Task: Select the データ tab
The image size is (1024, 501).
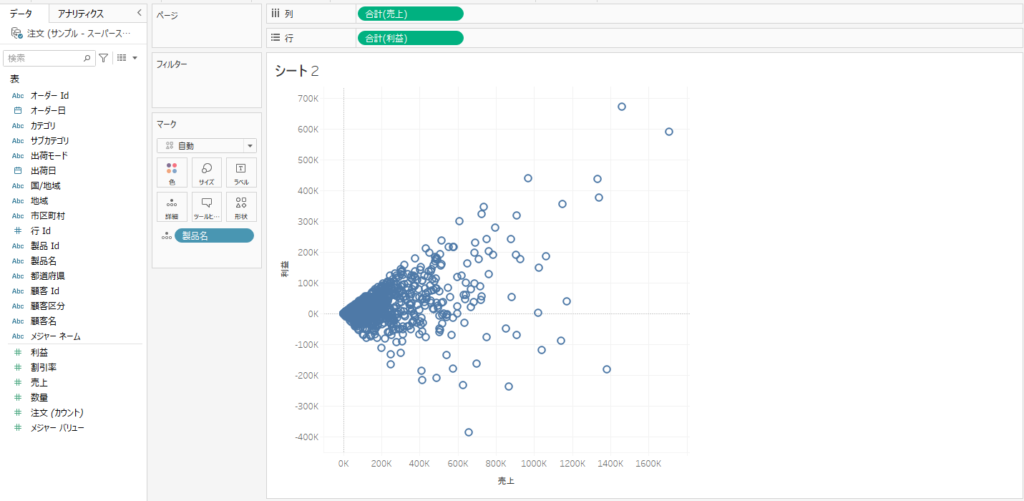Action: point(22,13)
